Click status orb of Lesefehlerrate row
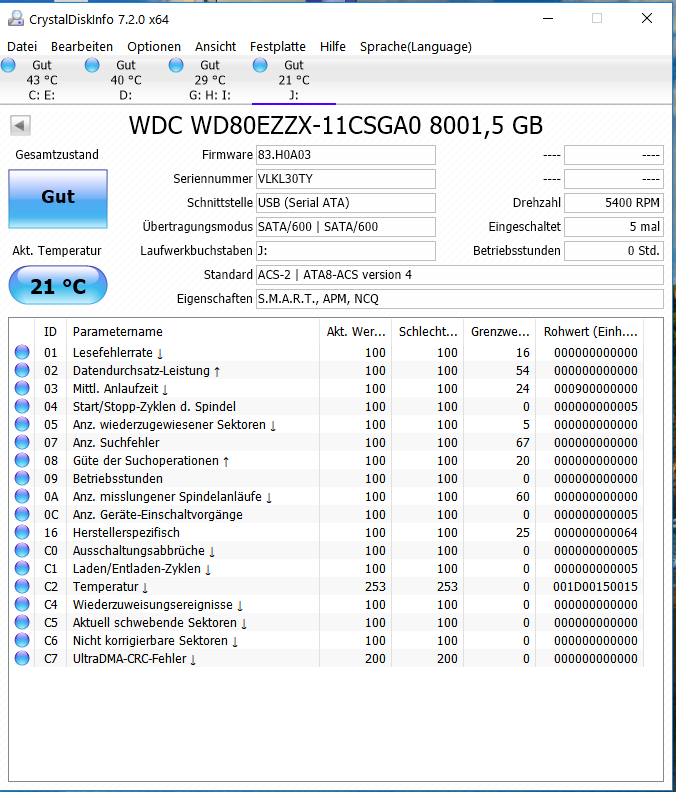Screen dimensions: 676x792 coord(22,352)
